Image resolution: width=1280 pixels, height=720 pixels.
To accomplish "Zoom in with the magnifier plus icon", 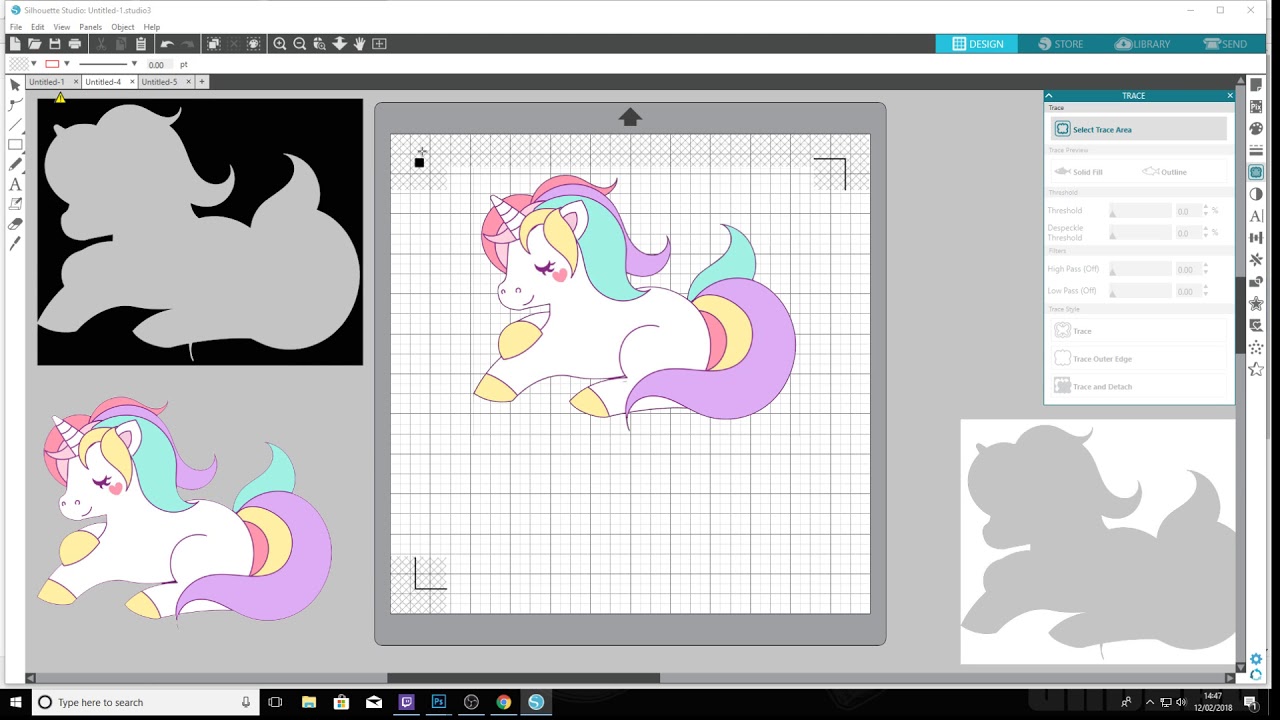I will pos(280,44).
